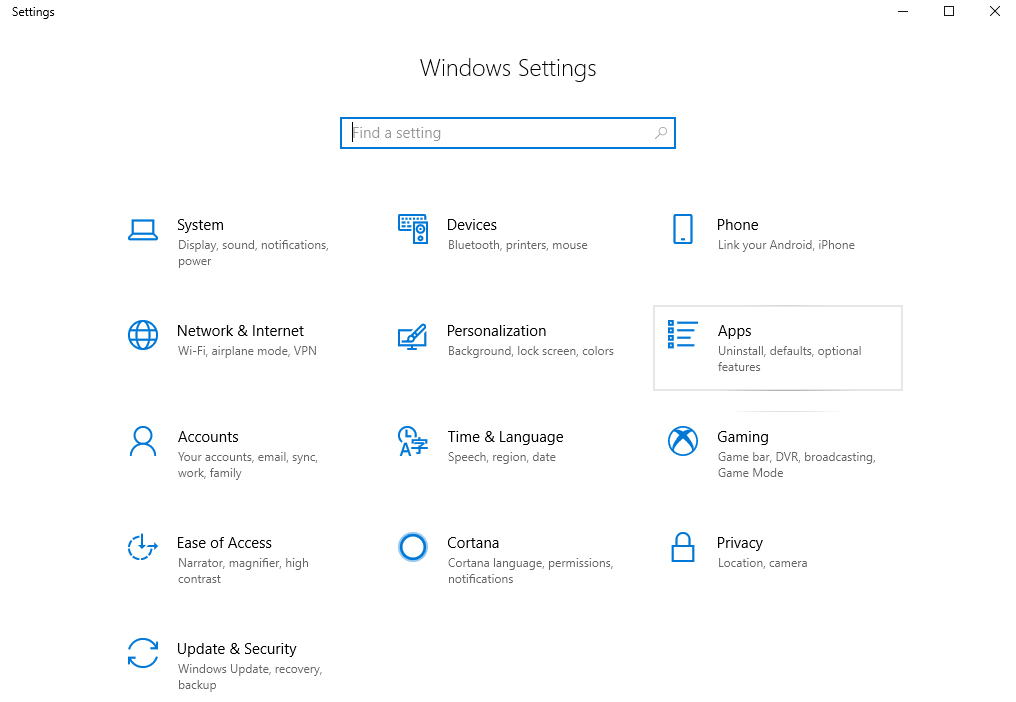Click the Phone icon
The height and width of the screenshot is (702, 1016).
(683, 229)
